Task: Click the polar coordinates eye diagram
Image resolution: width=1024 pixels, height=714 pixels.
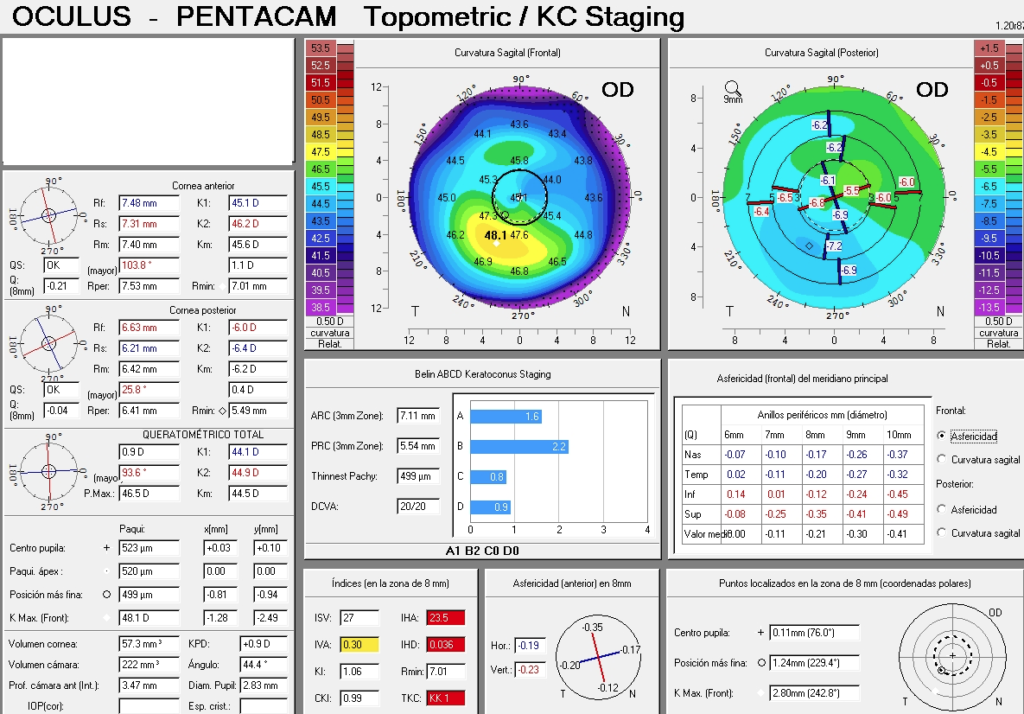Action: point(951,656)
